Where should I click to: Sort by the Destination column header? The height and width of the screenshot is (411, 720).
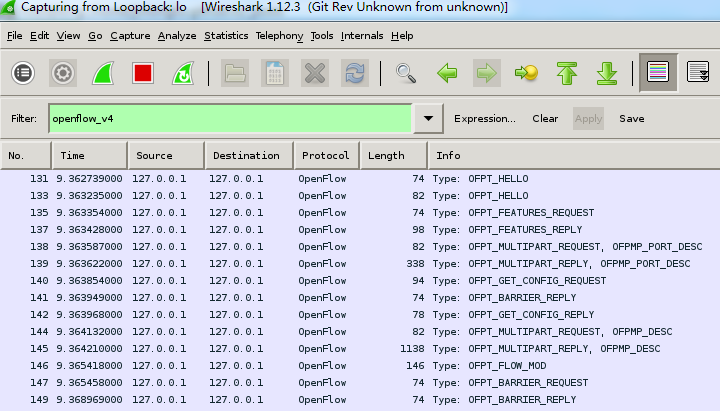point(249,156)
